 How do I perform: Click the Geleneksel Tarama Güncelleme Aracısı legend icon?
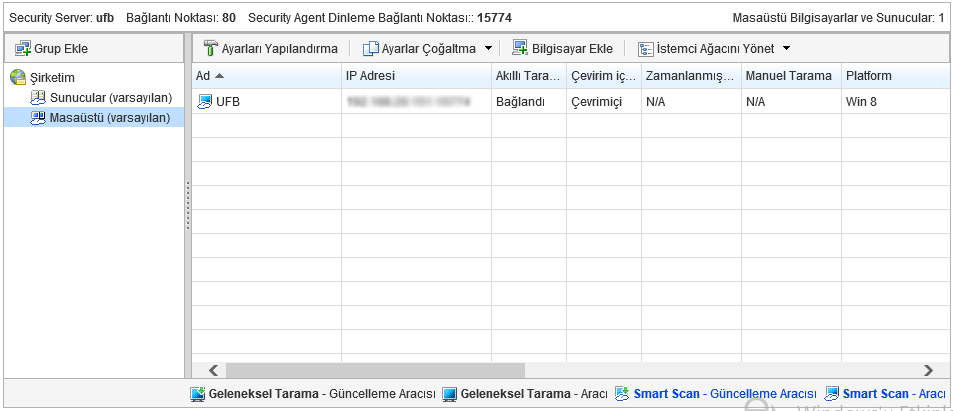pyautogui.click(x=198, y=394)
